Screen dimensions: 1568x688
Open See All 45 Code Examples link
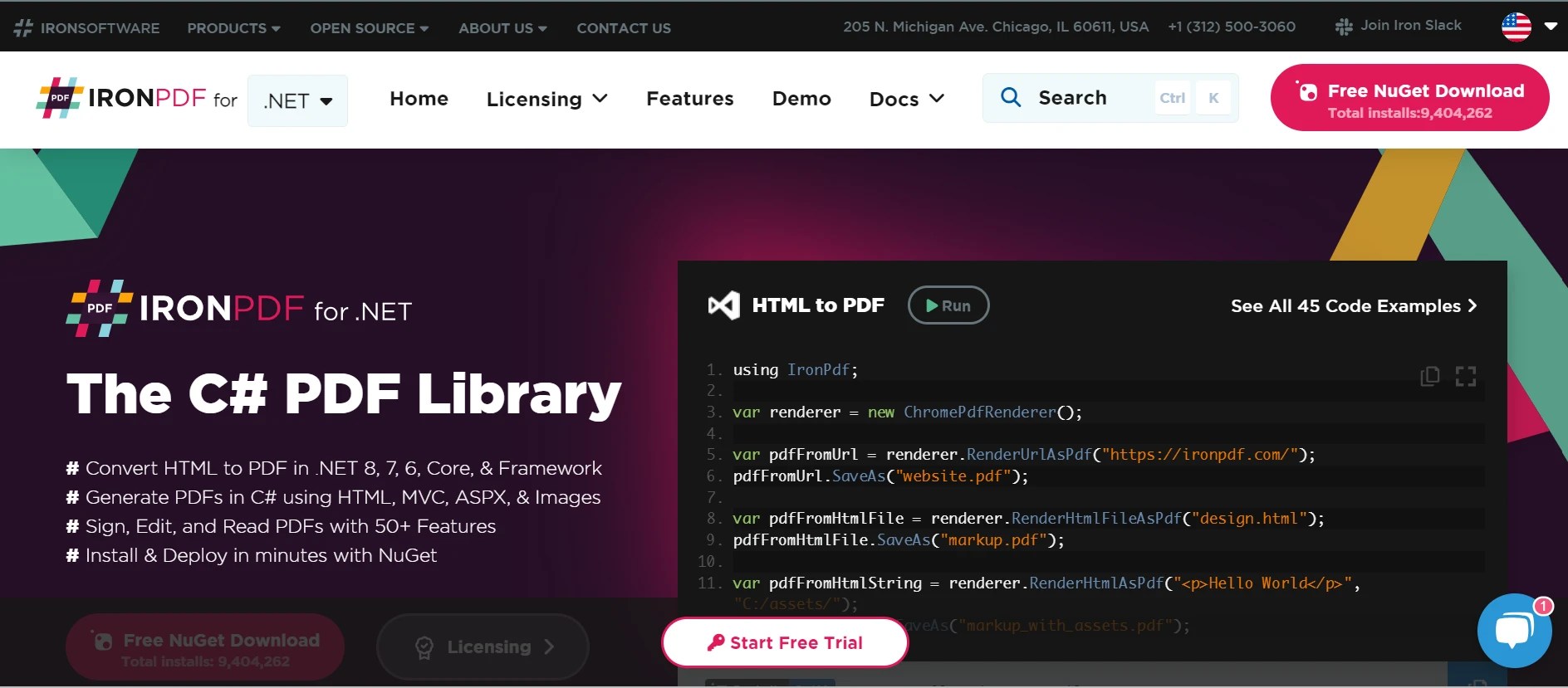tap(1354, 305)
